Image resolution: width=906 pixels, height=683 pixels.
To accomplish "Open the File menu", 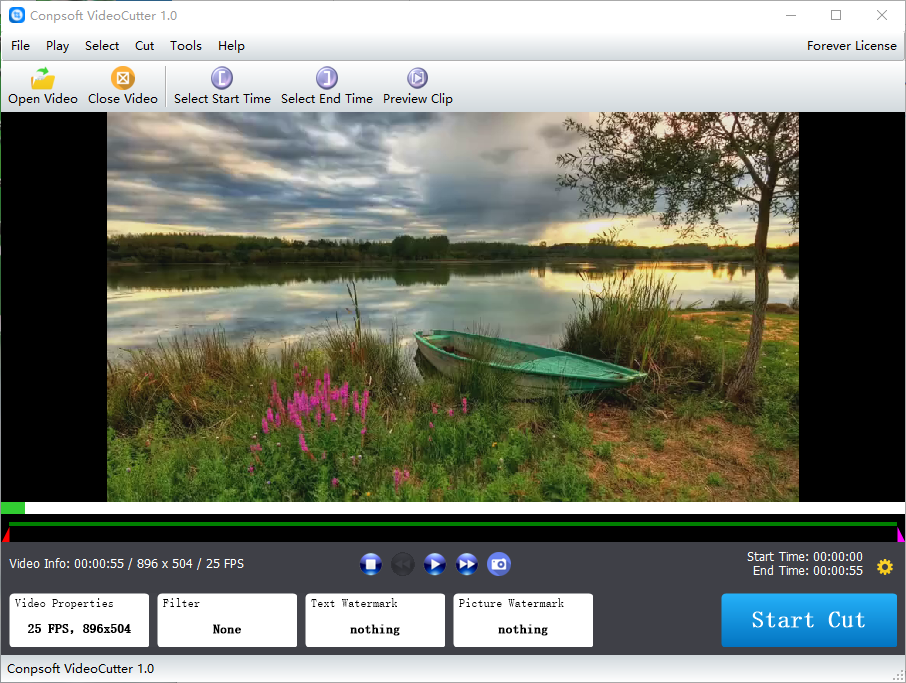I will tap(20, 46).
